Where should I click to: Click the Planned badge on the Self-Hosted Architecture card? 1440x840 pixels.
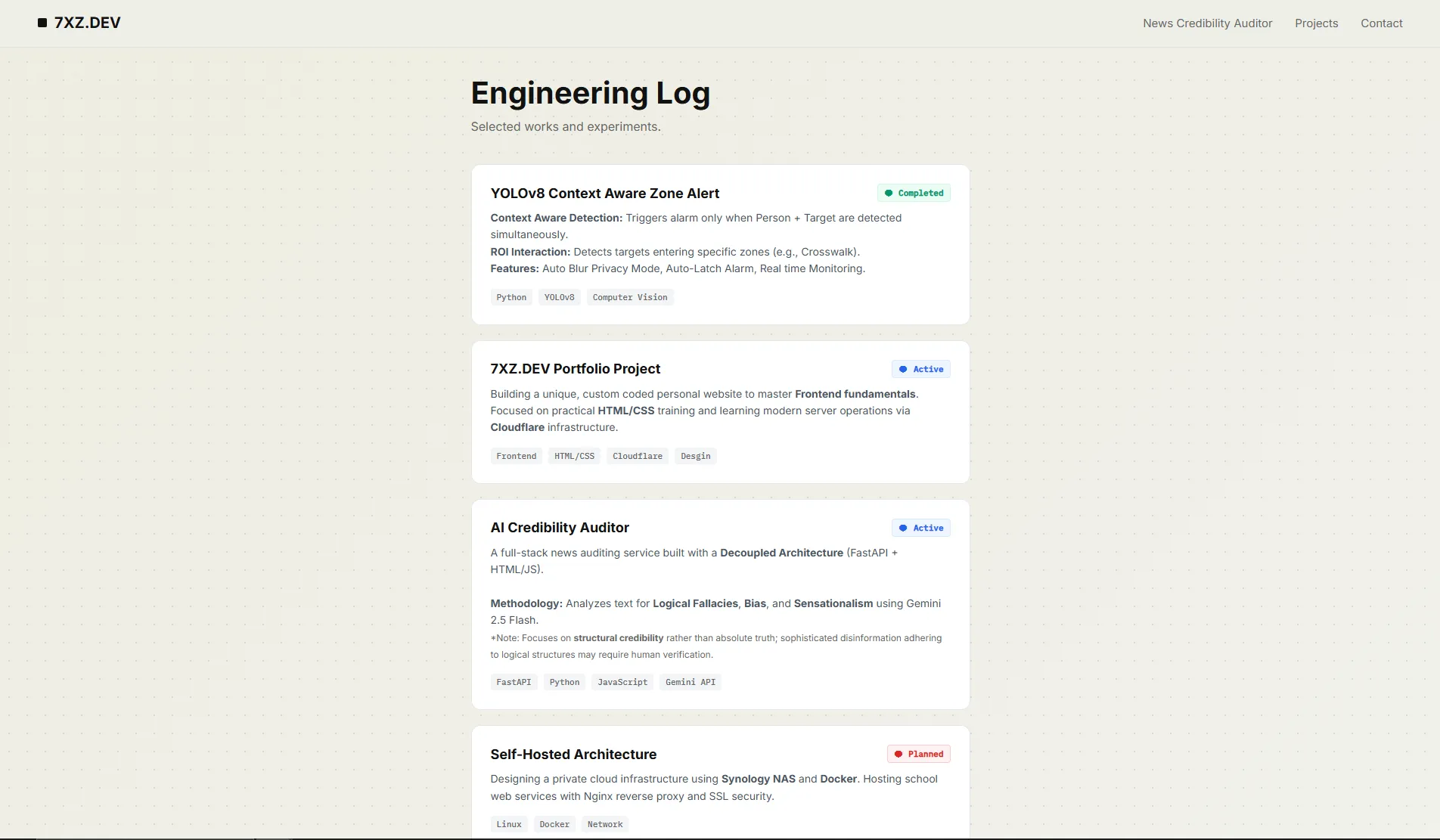tap(918, 754)
